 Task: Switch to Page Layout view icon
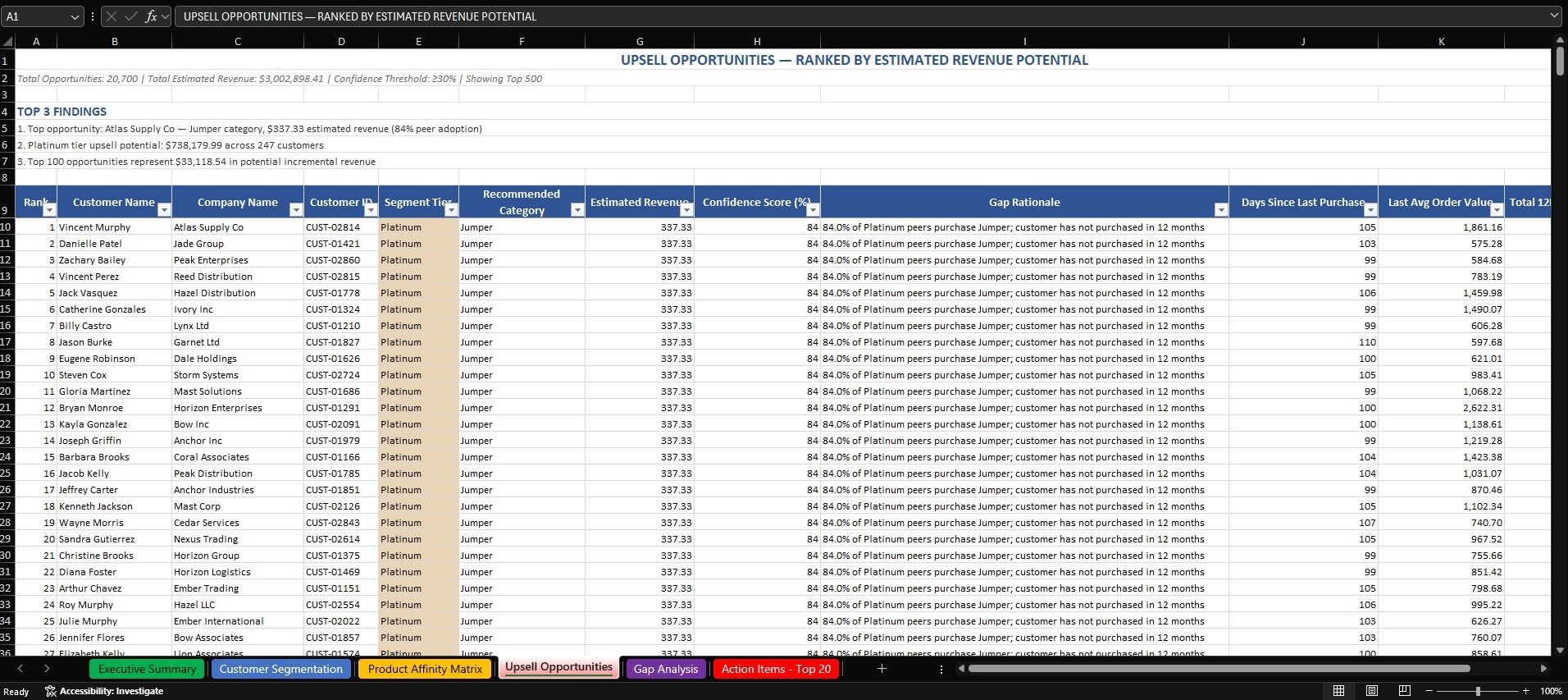click(1371, 691)
